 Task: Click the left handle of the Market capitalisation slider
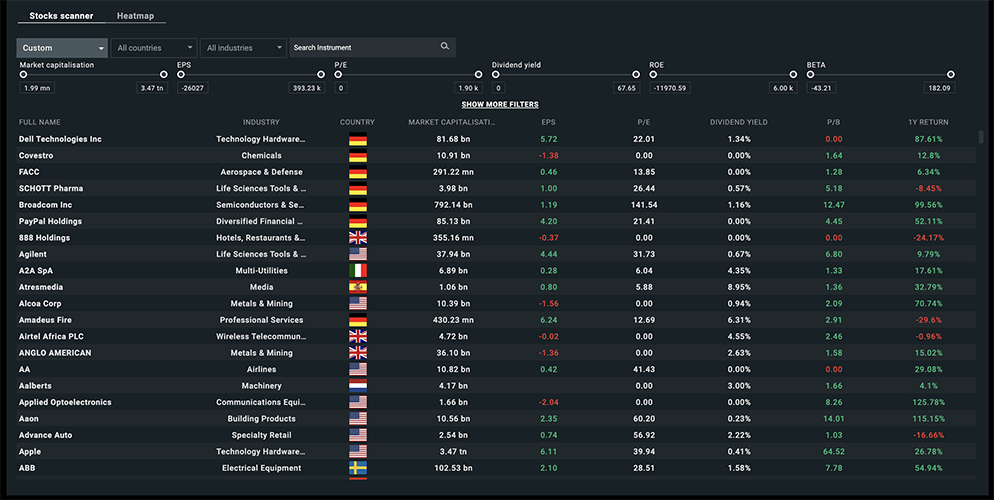[23, 75]
